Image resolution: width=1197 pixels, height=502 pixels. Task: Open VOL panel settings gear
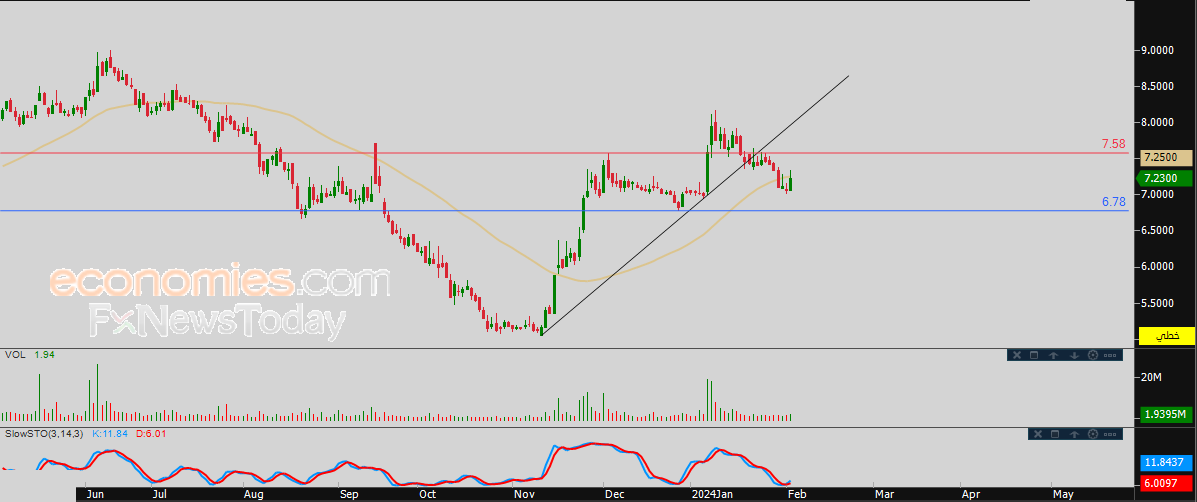[1092, 355]
